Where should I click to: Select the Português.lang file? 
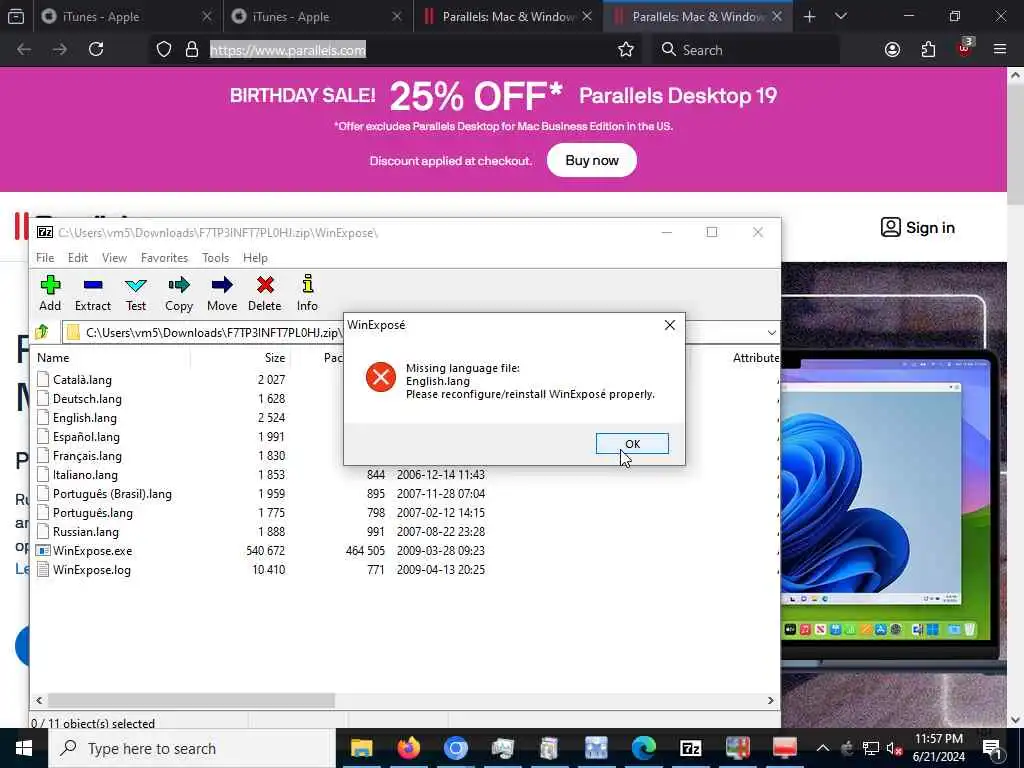pos(93,513)
